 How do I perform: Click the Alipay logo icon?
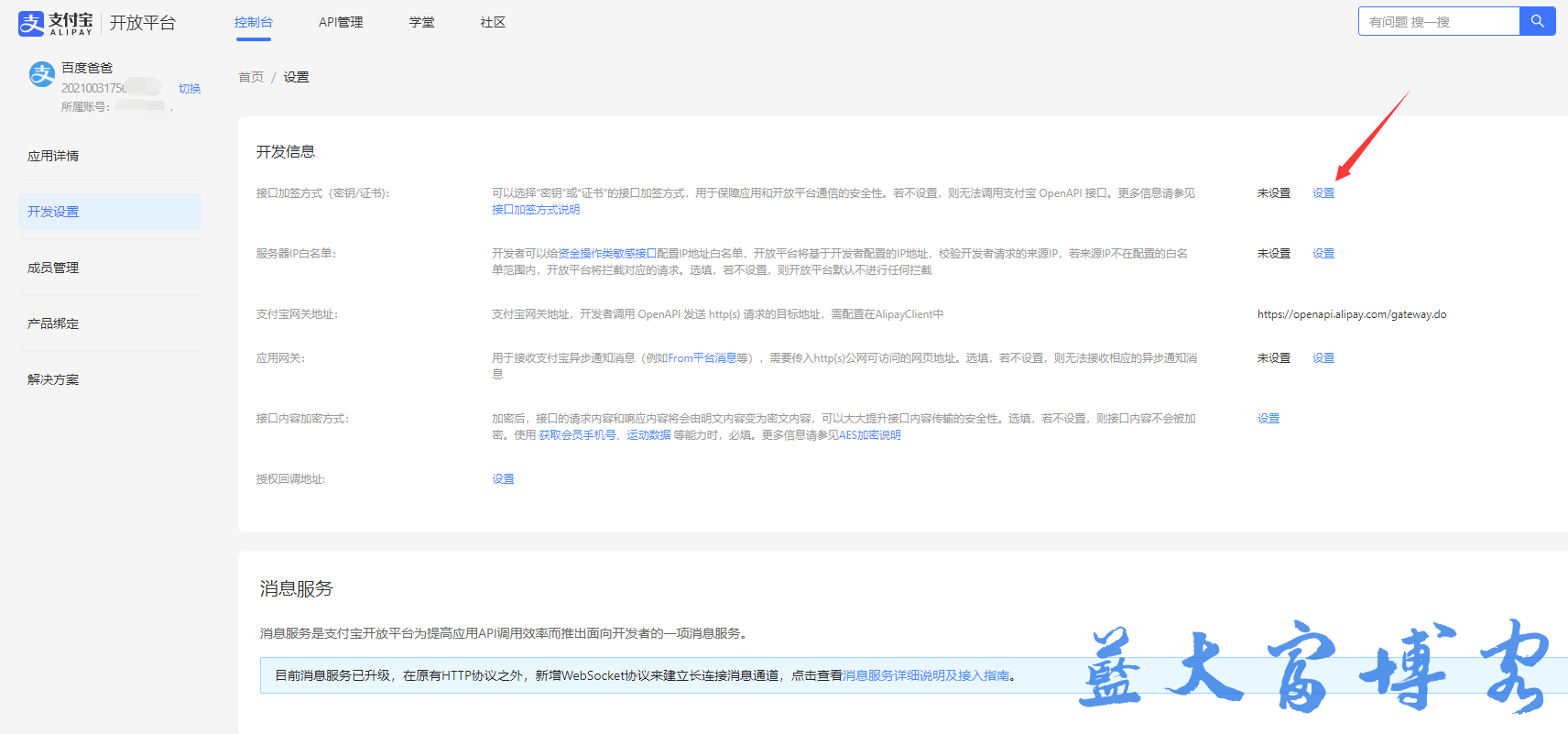pos(31,23)
